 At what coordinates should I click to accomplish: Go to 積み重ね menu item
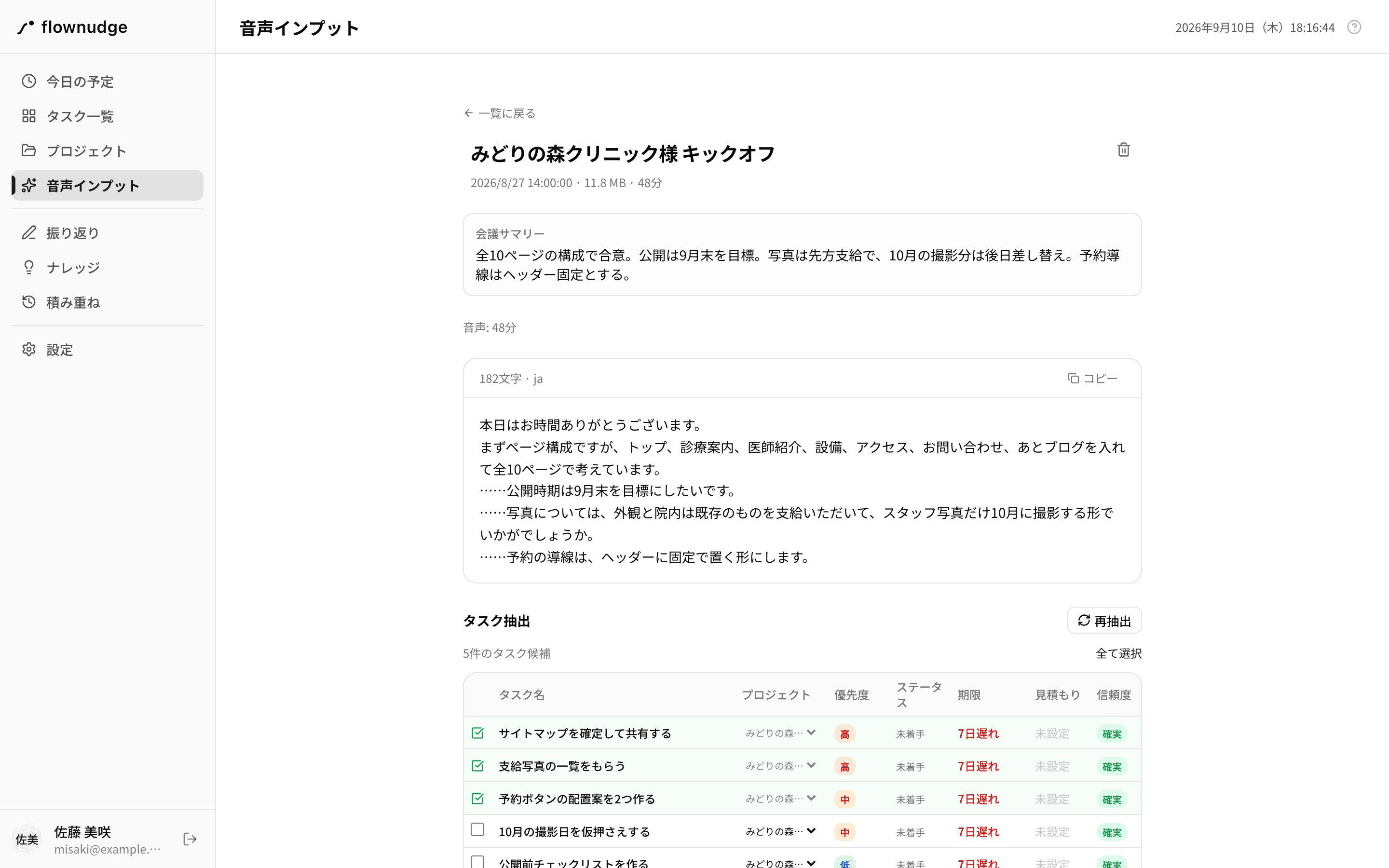[108, 302]
